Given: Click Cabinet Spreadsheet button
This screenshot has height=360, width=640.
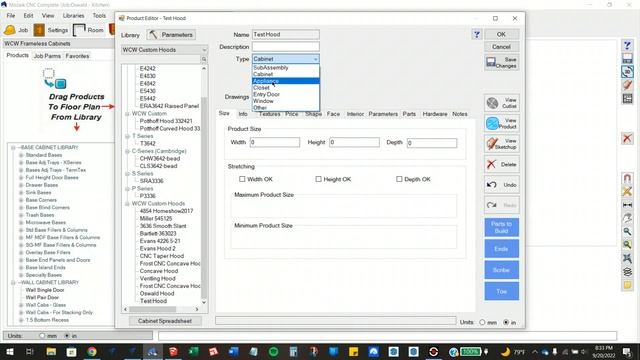Looking at the screenshot, I should pos(164,321).
